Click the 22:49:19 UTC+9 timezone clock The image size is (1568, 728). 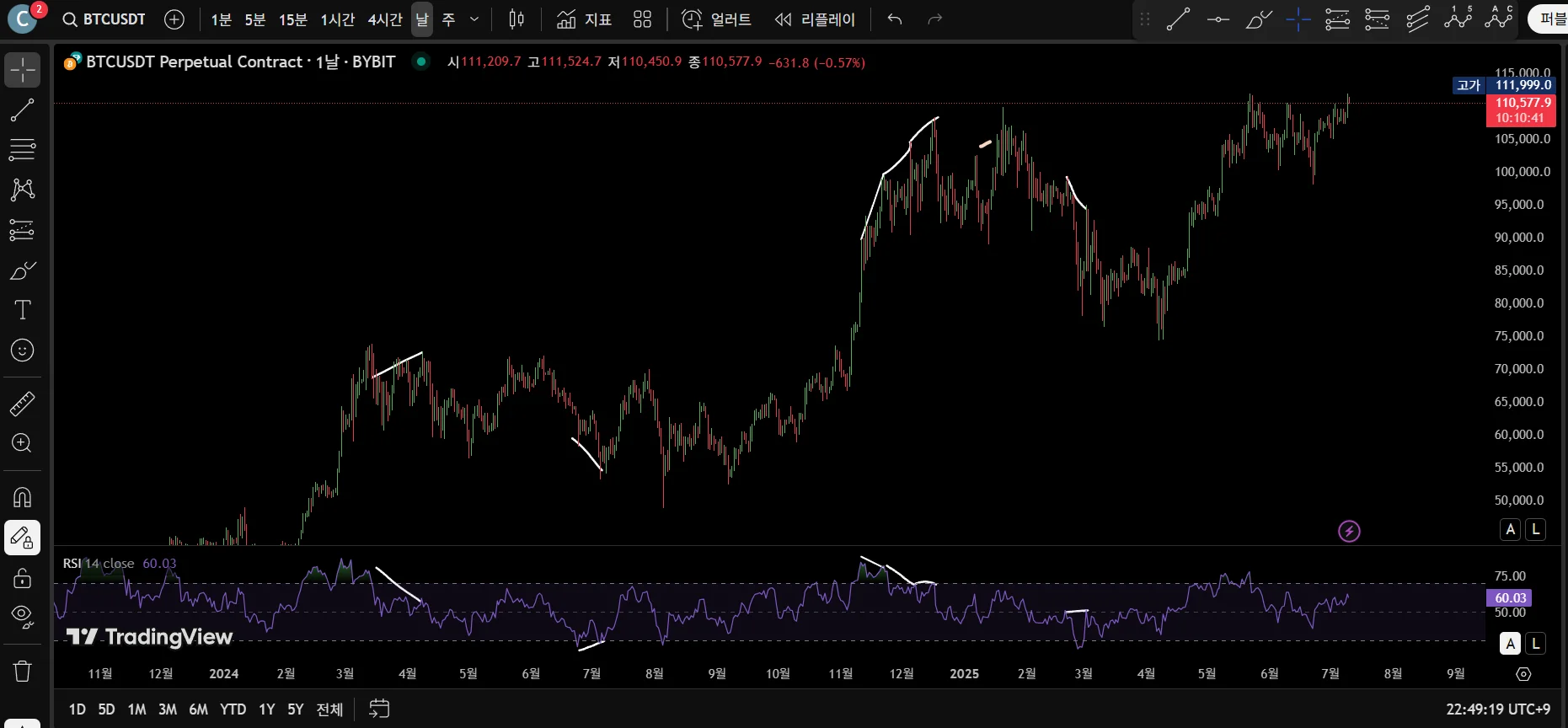[1497, 709]
